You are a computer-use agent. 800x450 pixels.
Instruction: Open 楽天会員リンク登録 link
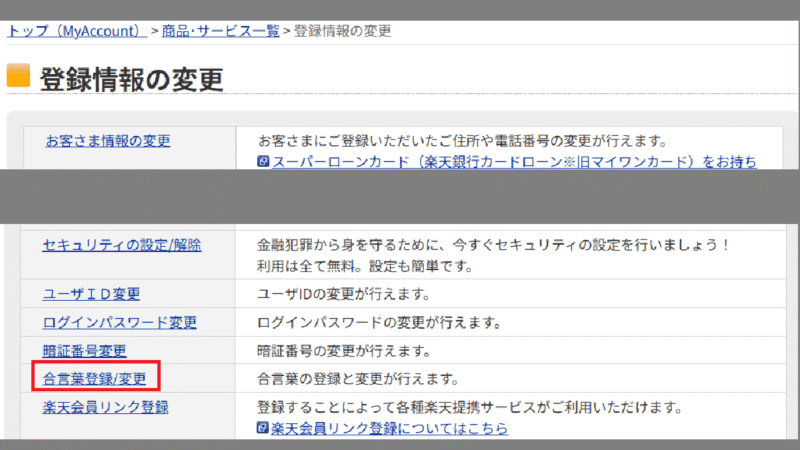click(x=106, y=407)
